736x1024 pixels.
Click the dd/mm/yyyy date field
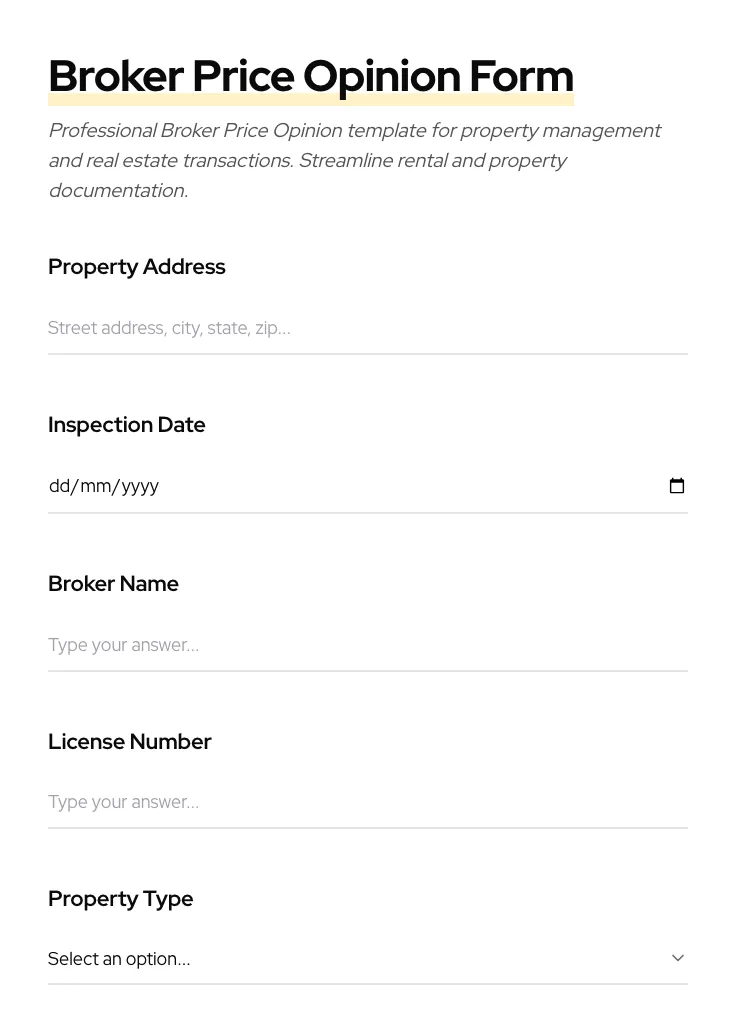[x=300, y=486]
